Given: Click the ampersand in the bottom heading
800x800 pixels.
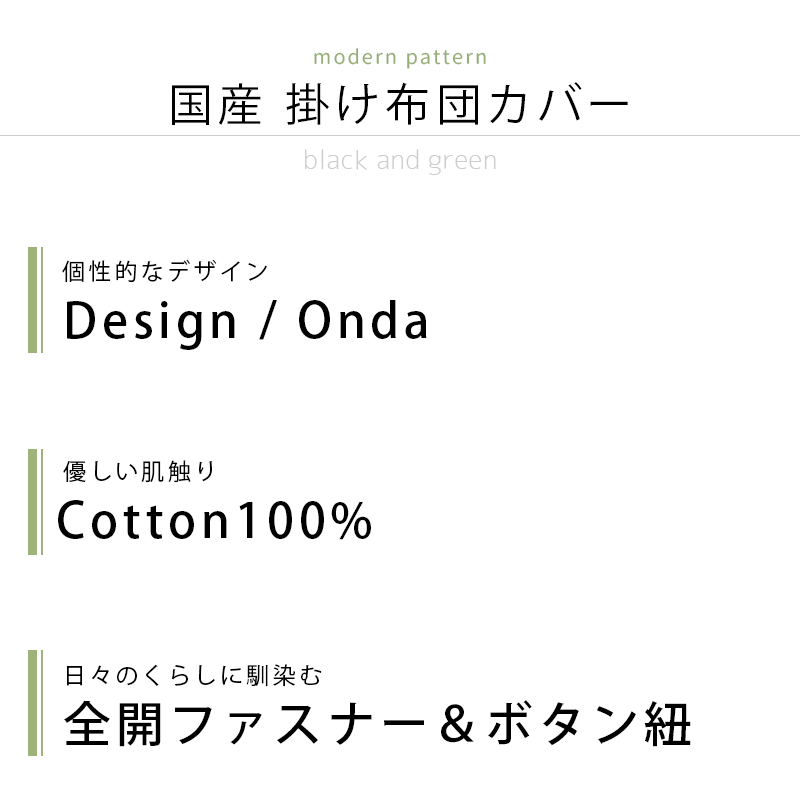Looking at the screenshot, I should coord(456,725).
